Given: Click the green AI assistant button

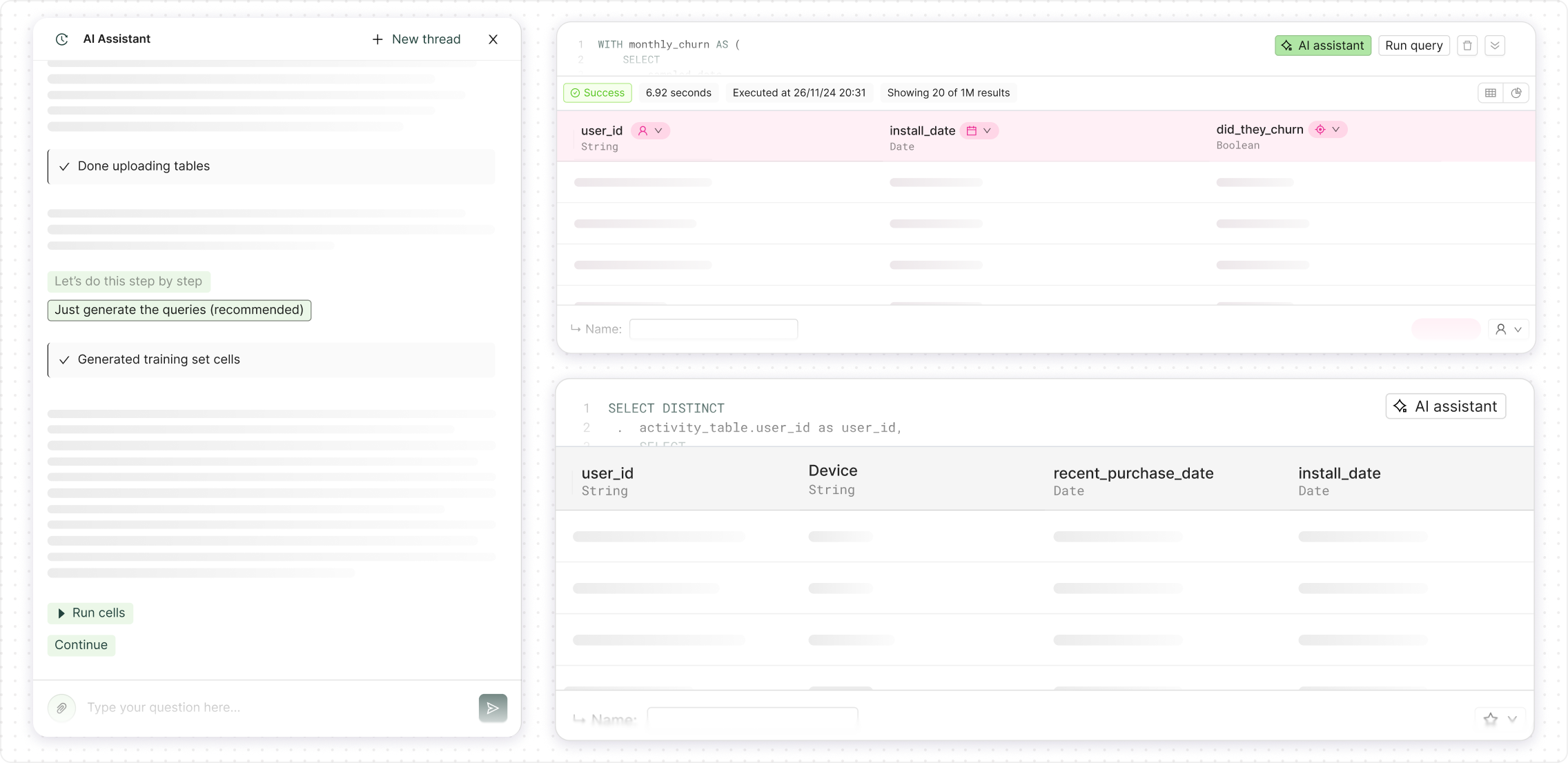Looking at the screenshot, I should (x=1322, y=46).
